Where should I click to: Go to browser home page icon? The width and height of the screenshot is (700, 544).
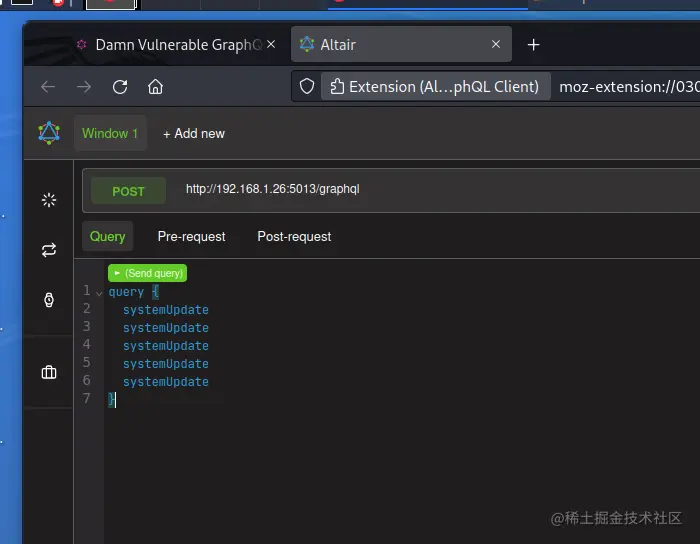click(x=155, y=87)
